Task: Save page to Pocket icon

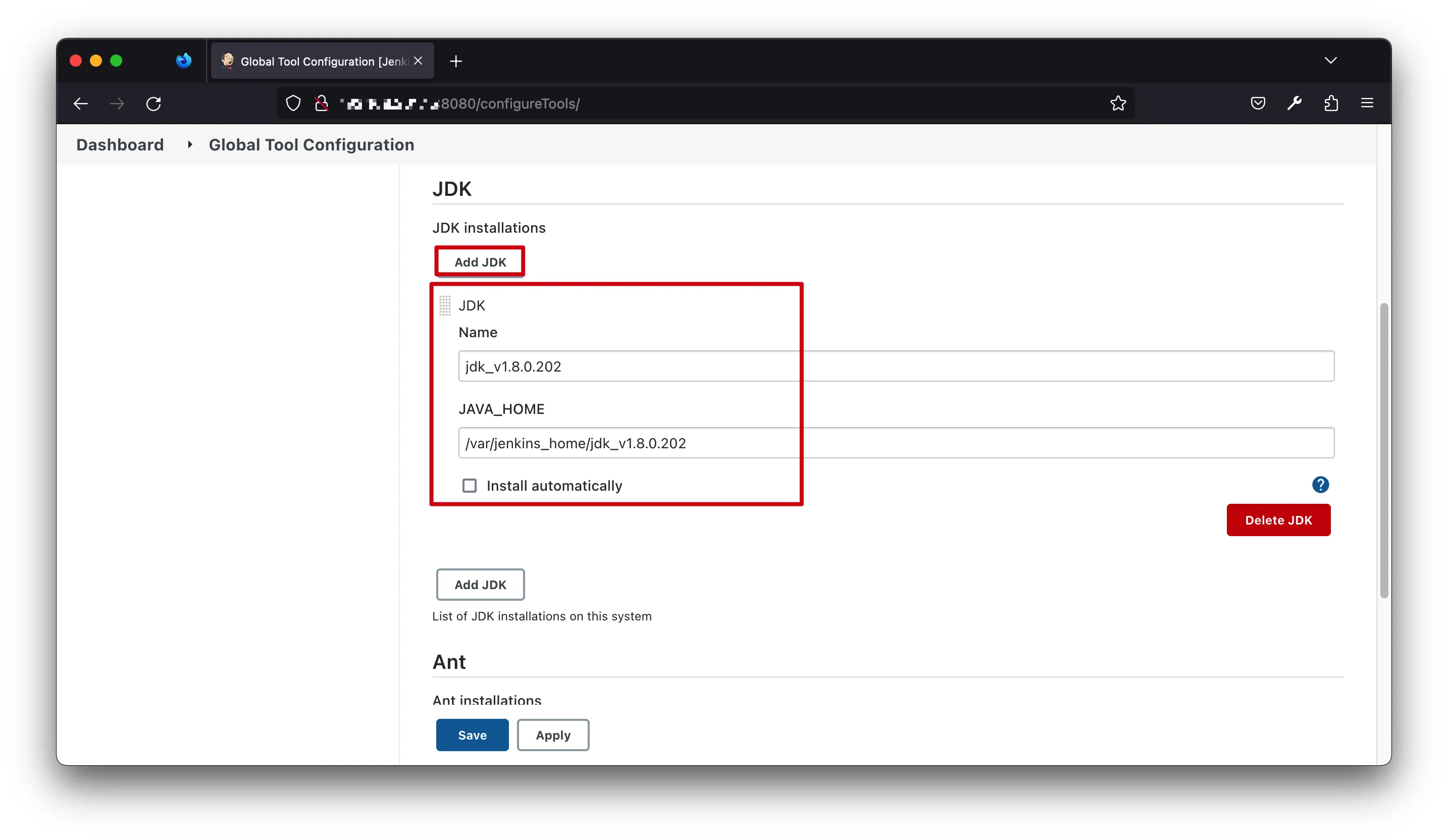Action: 1258,103
